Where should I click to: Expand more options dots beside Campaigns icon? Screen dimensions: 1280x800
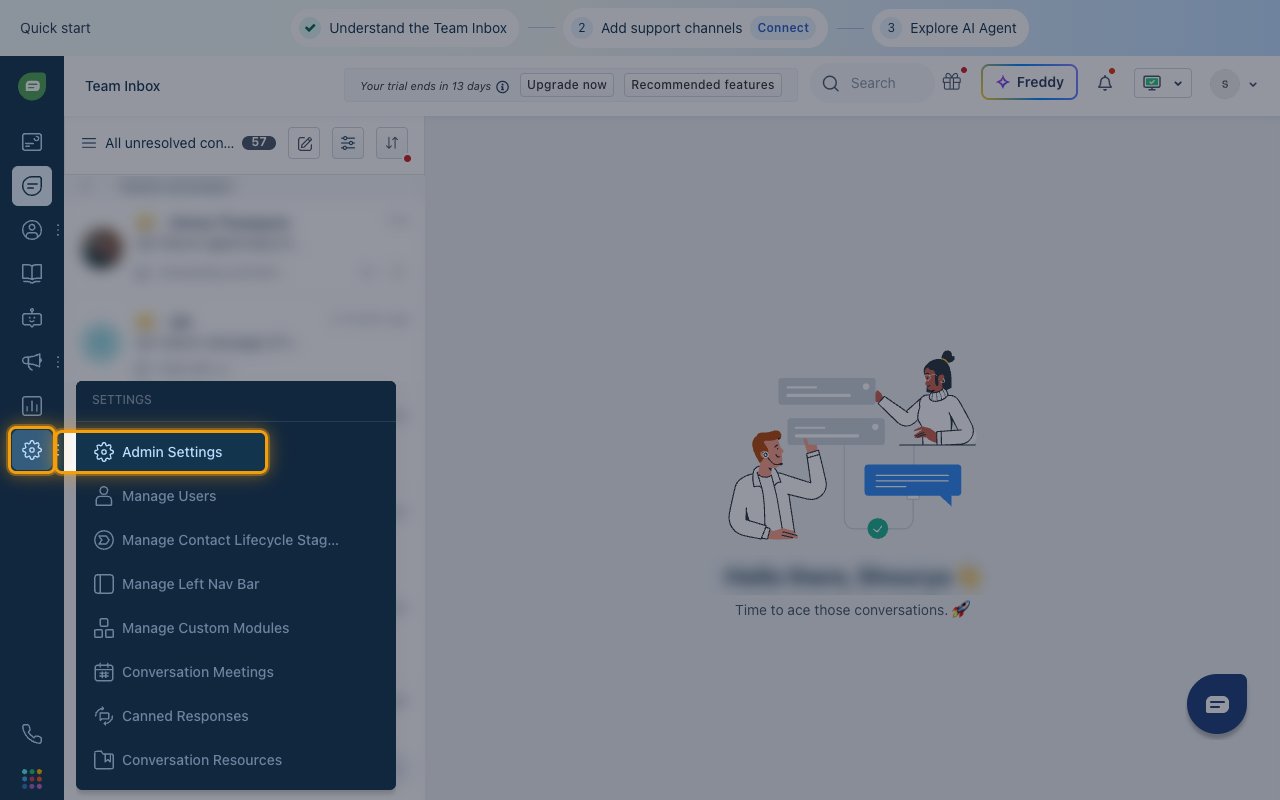tap(58, 362)
